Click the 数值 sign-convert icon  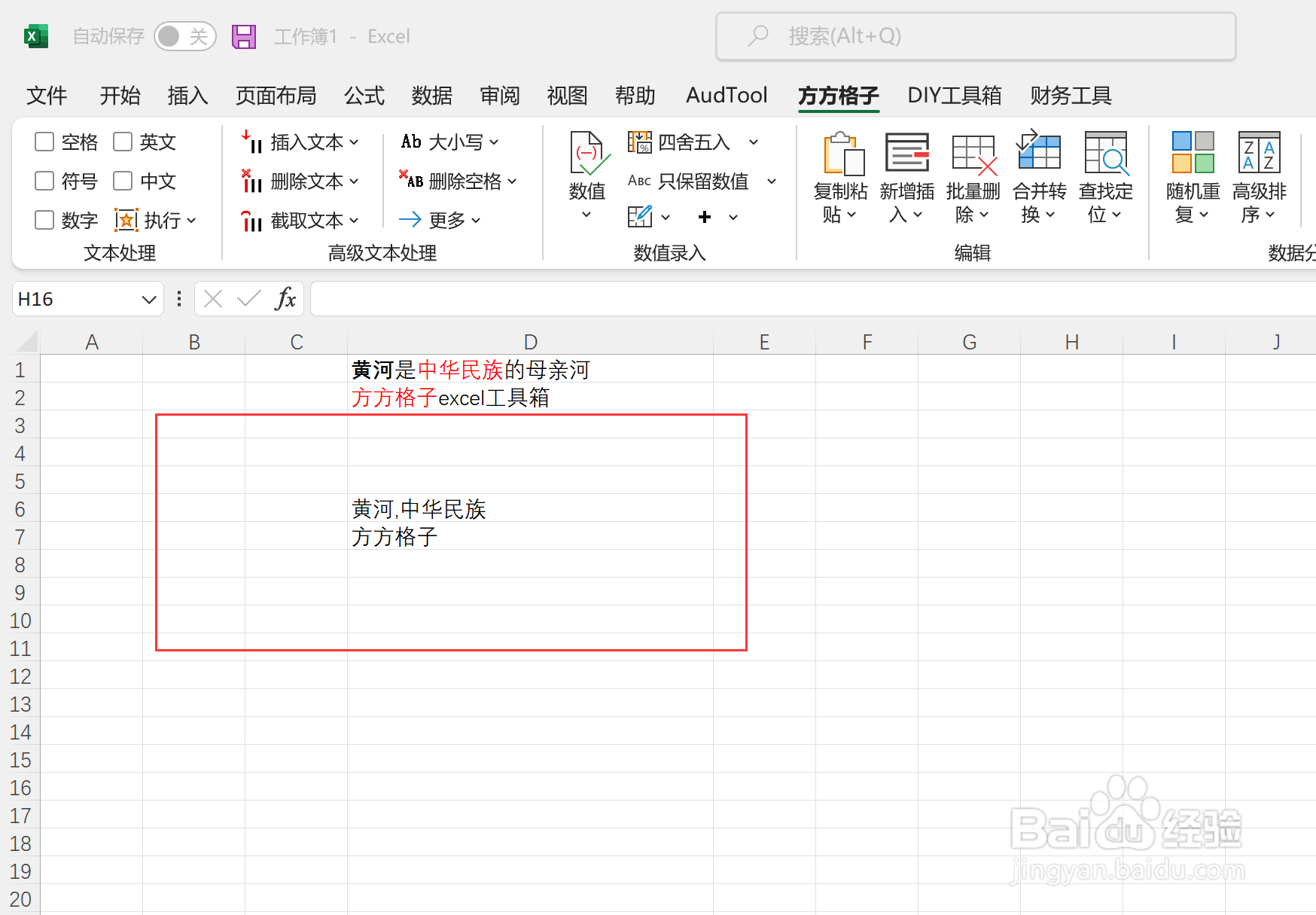[x=588, y=153]
